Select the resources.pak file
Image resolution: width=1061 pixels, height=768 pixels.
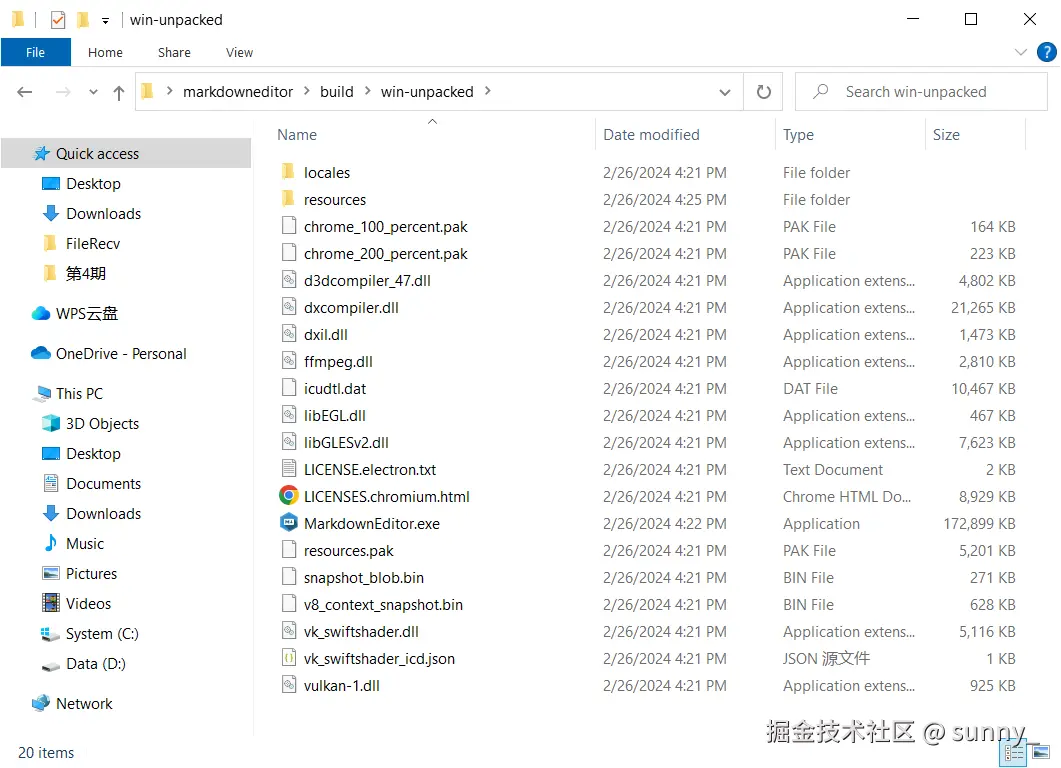point(348,551)
